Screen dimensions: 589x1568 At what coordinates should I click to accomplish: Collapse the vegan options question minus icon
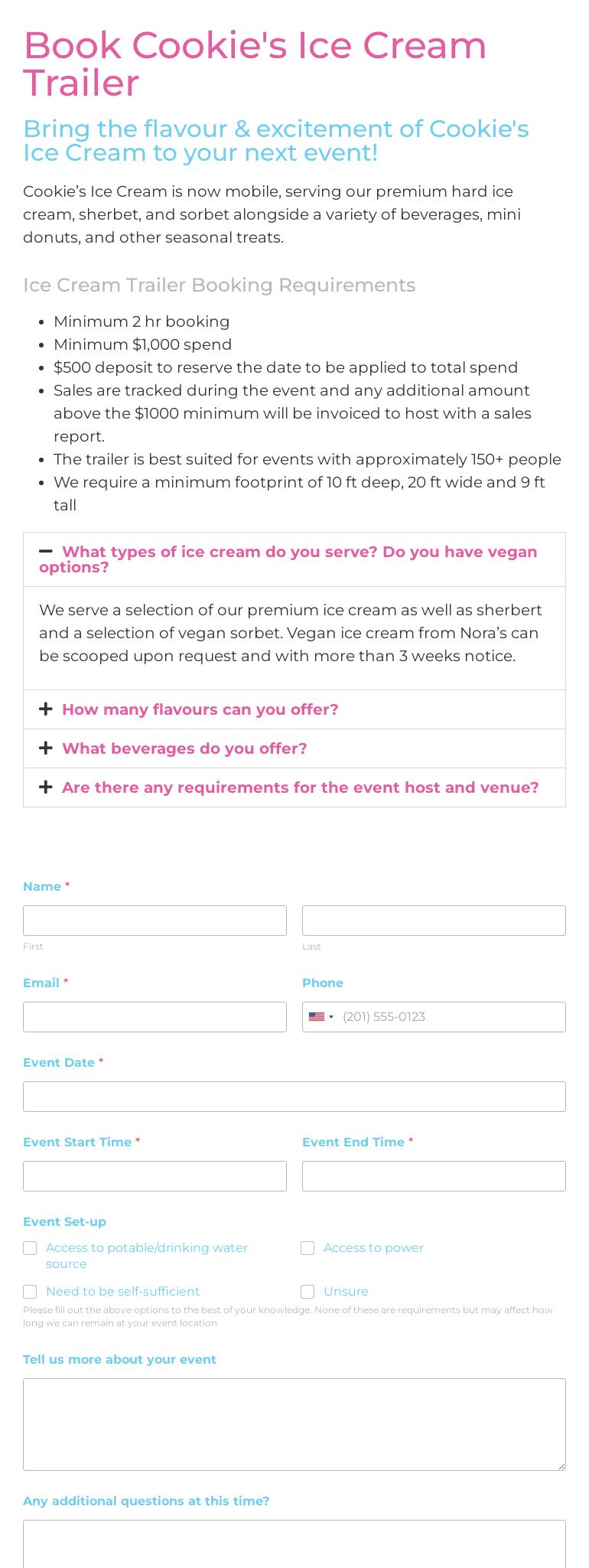coord(46,551)
